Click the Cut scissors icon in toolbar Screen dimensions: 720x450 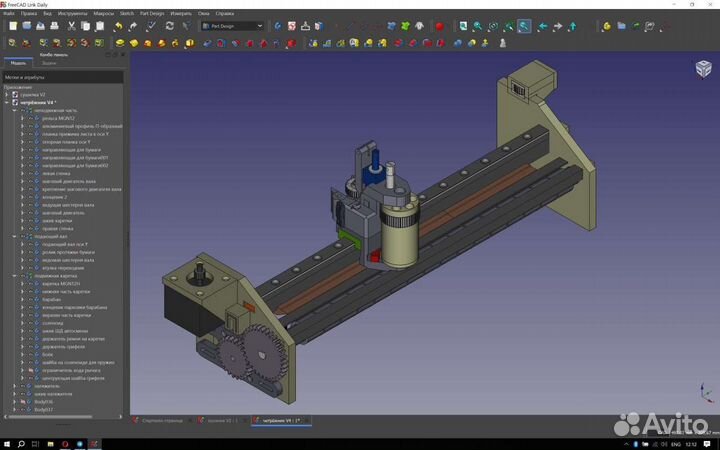pyautogui.click(x=71, y=26)
